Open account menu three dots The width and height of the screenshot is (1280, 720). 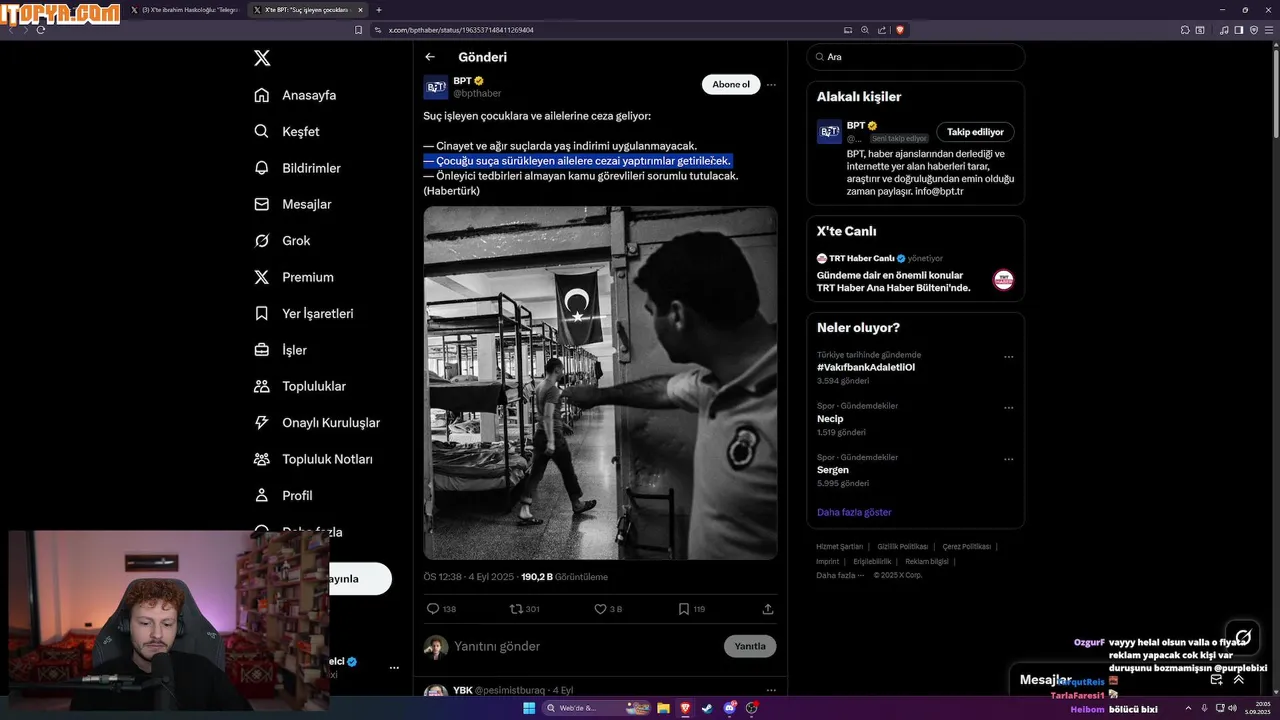pyautogui.click(x=394, y=667)
